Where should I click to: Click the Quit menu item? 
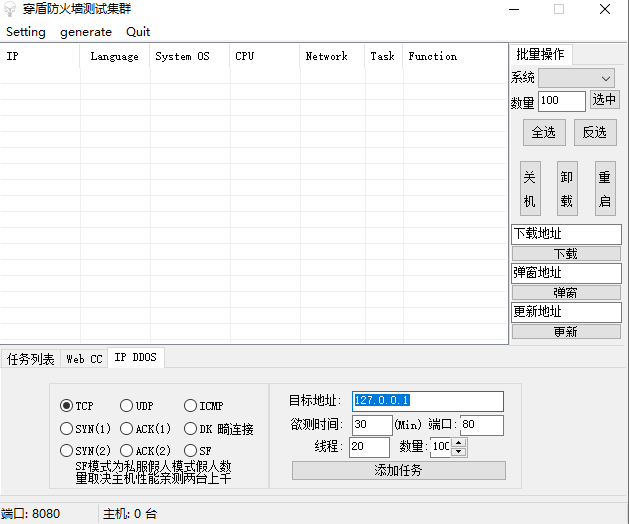point(138,31)
